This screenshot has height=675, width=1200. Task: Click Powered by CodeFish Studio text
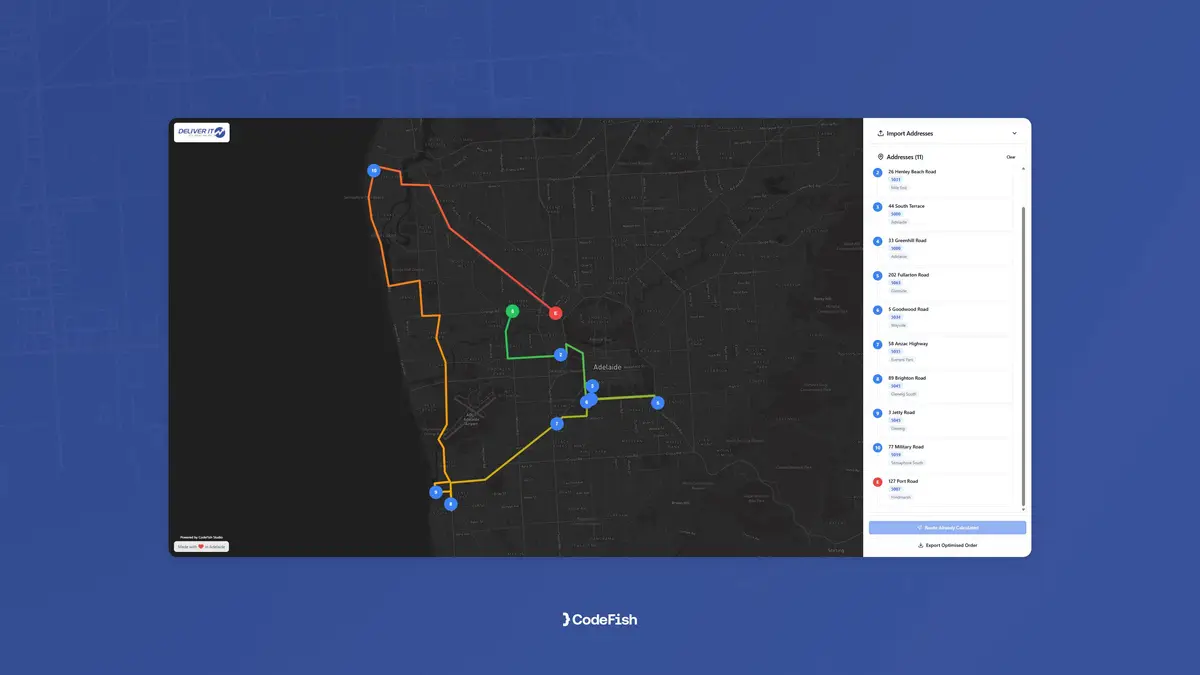tap(201, 537)
